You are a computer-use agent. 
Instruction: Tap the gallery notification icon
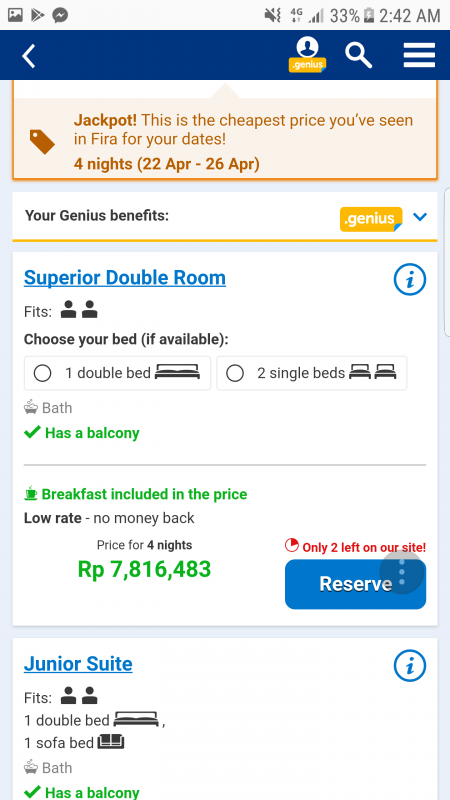15,15
